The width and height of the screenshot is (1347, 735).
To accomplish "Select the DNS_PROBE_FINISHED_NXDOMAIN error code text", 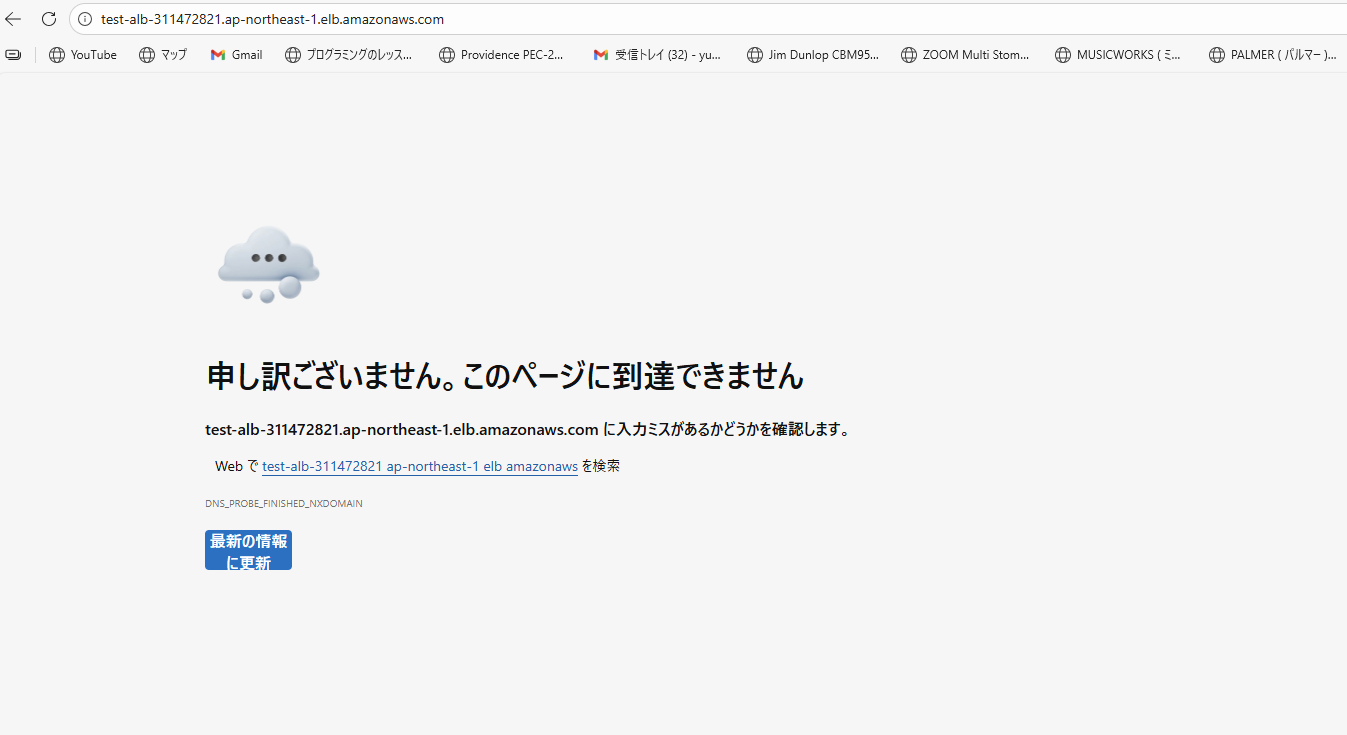I will (x=284, y=504).
